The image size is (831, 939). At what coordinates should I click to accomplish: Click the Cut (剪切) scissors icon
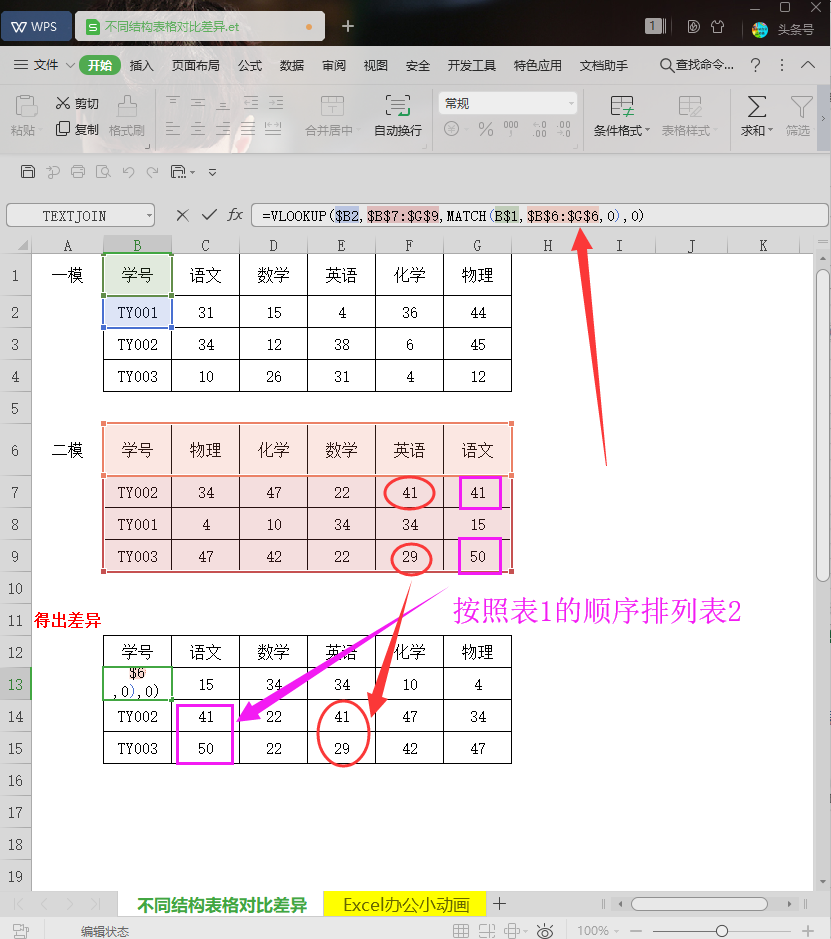tap(63, 103)
